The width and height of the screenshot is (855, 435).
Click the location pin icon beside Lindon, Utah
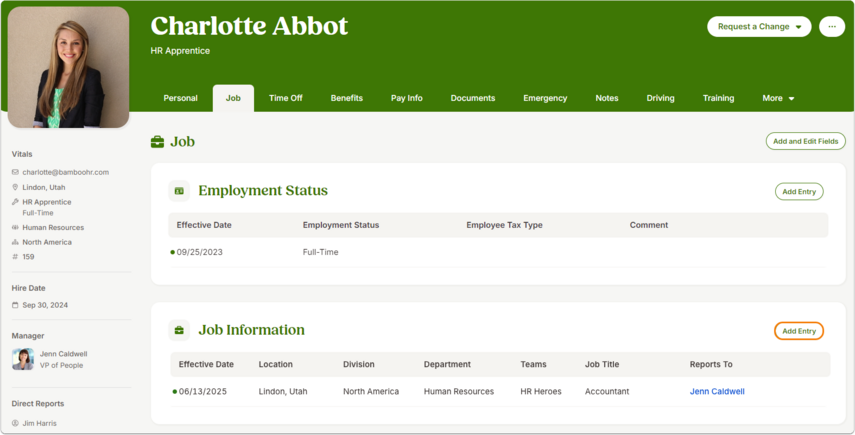click(15, 187)
